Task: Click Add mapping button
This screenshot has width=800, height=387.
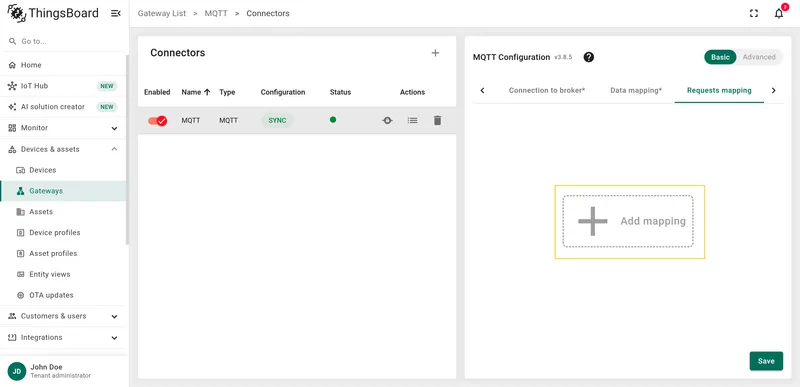Action: (628, 221)
